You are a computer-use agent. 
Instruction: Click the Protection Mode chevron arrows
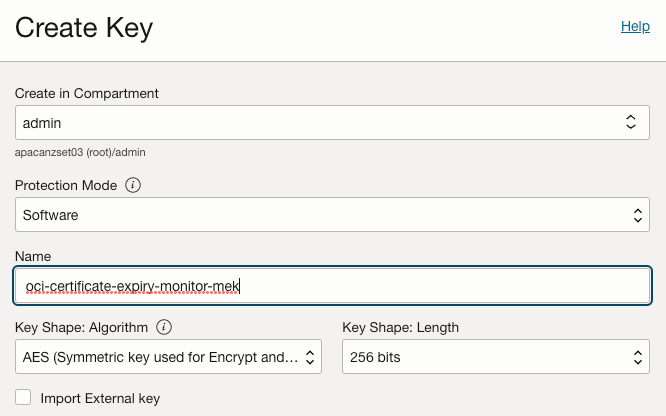coord(638,215)
